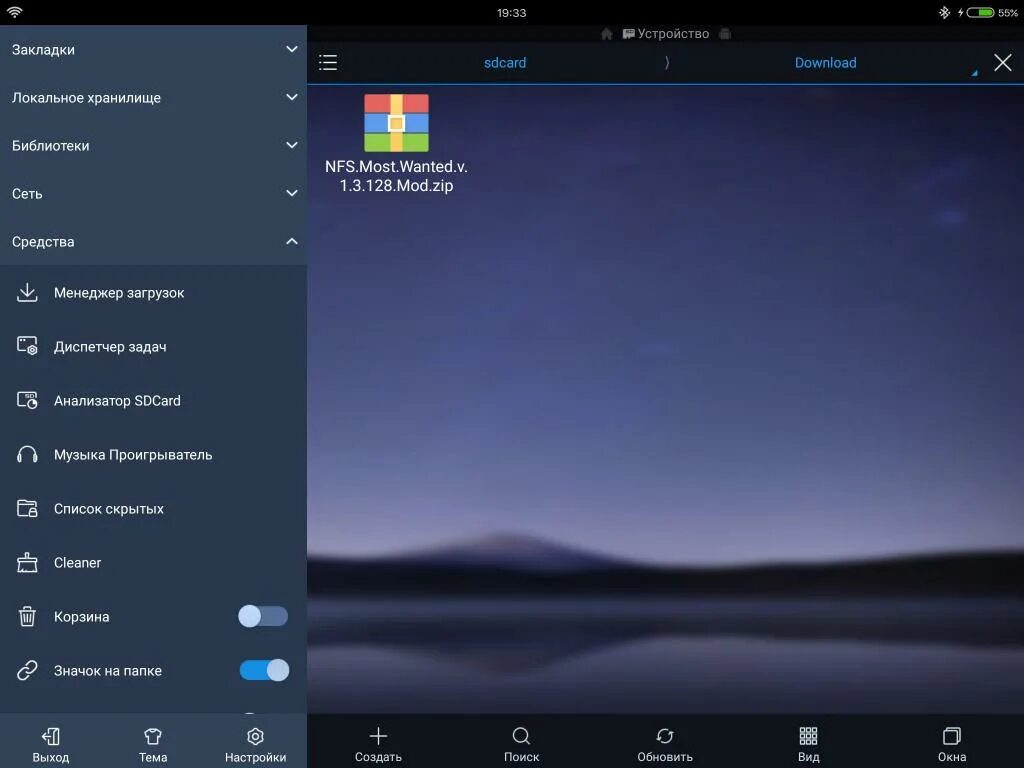1024x768 pixels.
Task: Expand the Библиотеки section
Action: (153, 146)
